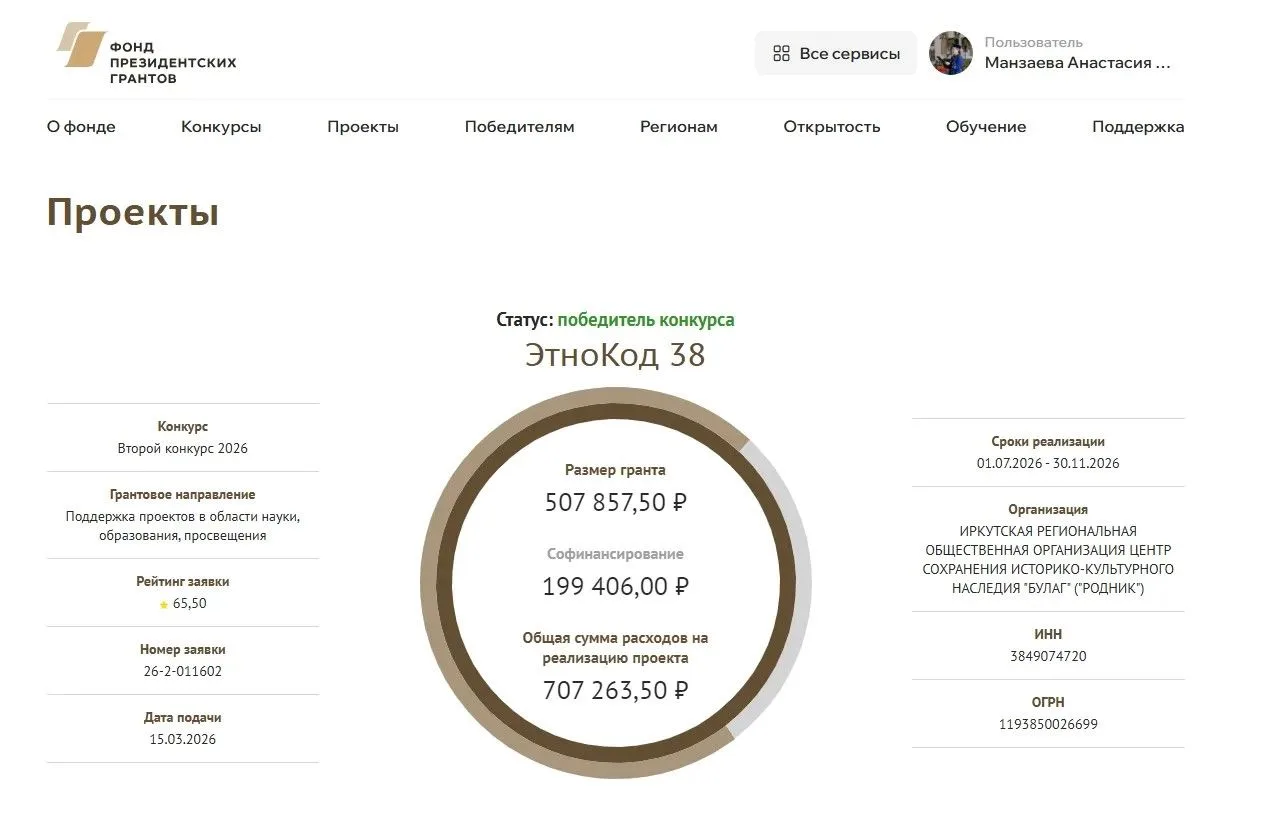
Task: Click the Дата подачи label
Action: click(183, 718)
